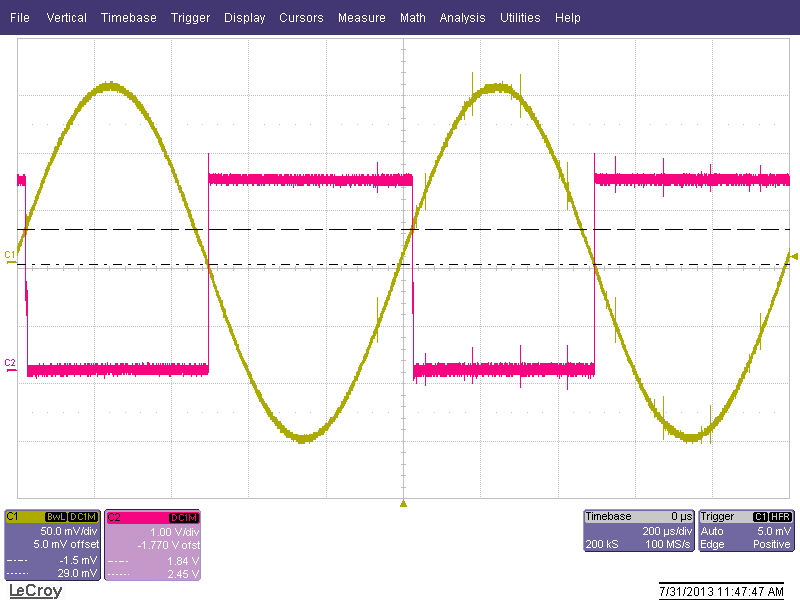Click the 2.45 V cursor readout

[183, 574]
